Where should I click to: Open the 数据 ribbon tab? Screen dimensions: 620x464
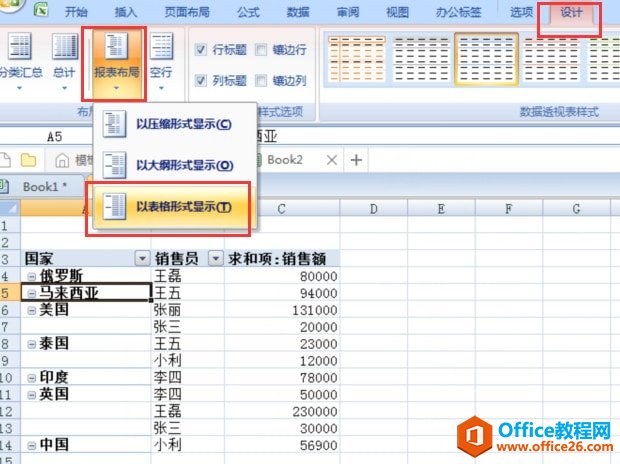[298, 12]
